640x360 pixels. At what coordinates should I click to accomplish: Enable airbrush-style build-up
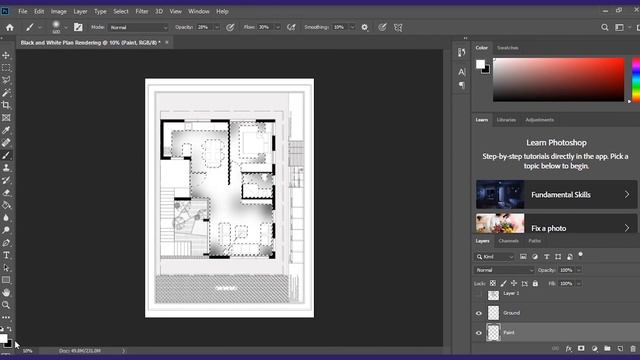coord(291,27)
